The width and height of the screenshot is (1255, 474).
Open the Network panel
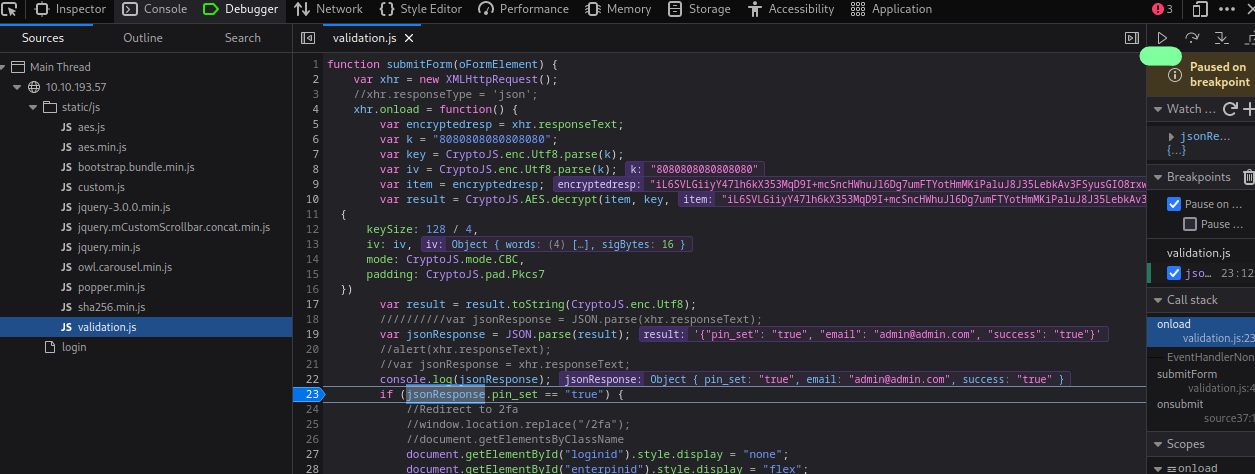(328, 9)
